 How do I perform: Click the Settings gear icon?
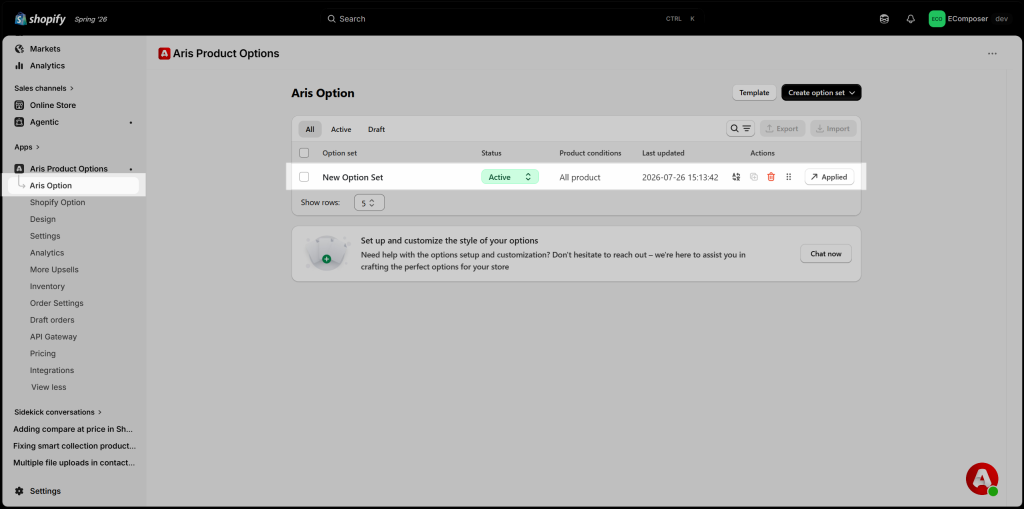[20, 491]
